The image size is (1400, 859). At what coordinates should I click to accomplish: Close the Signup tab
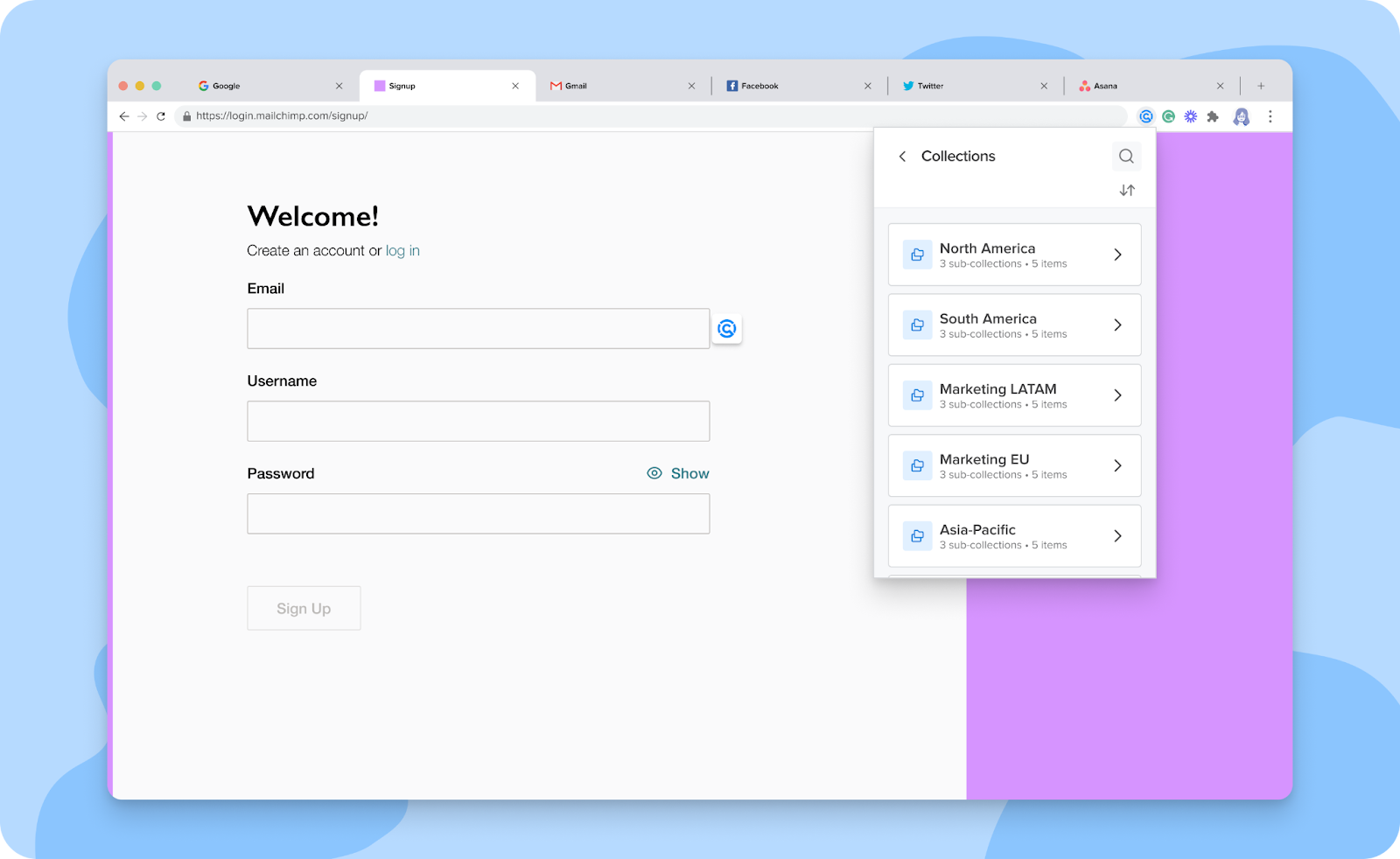pyautogui.click(x=515, y=86)
